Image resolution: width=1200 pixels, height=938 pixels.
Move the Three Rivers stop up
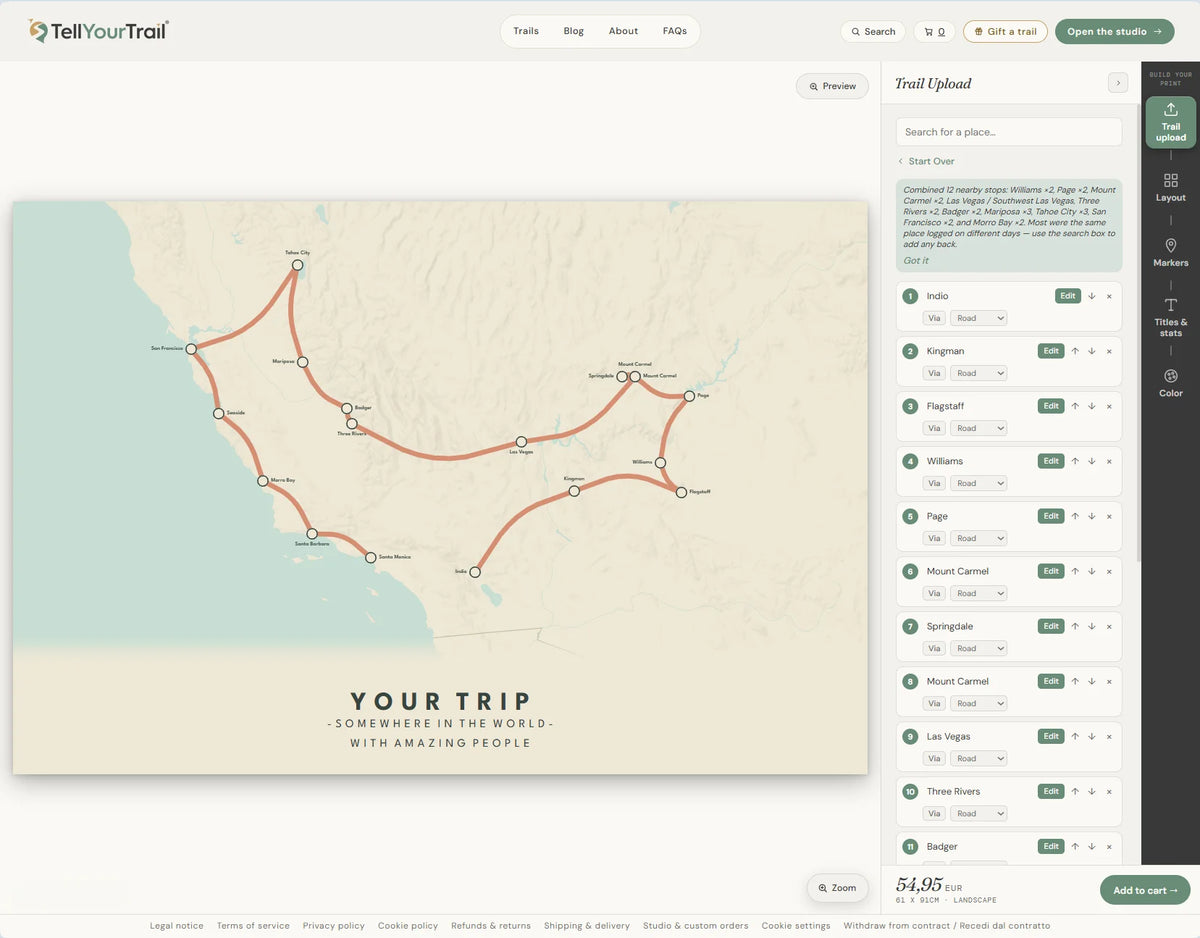(1075, 791)
